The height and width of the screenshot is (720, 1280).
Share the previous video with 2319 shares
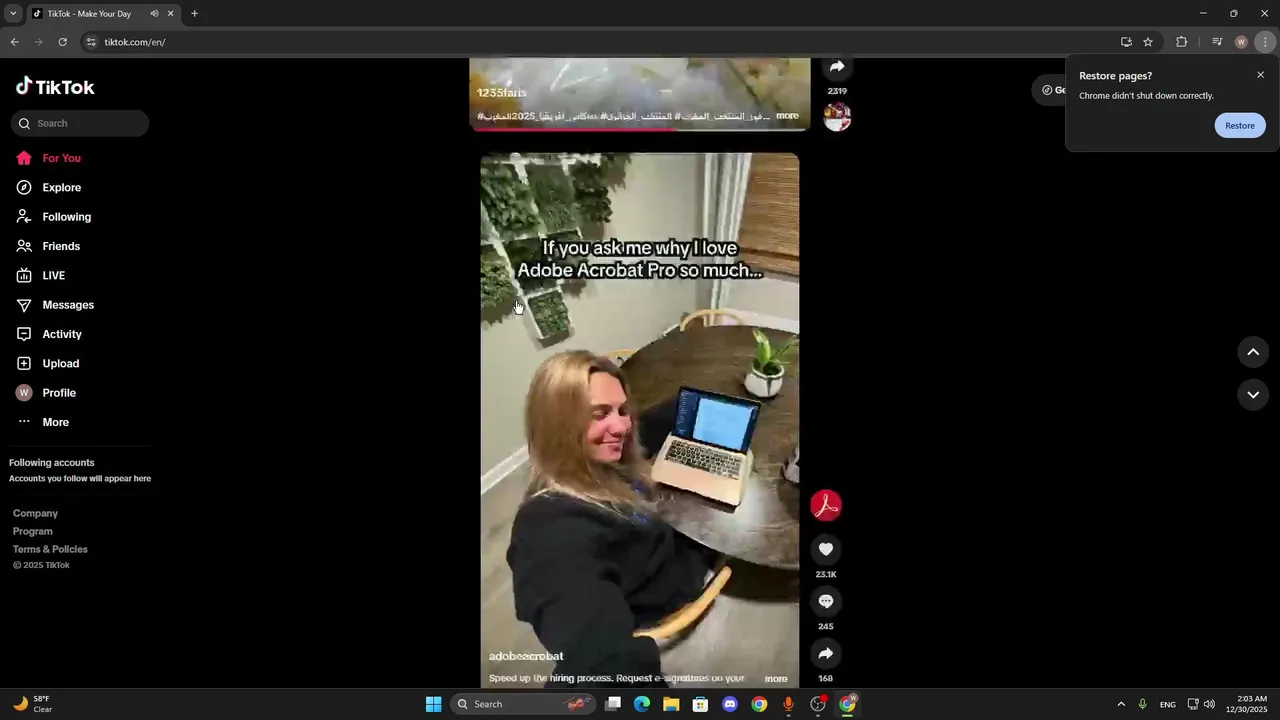pos(837,66)
